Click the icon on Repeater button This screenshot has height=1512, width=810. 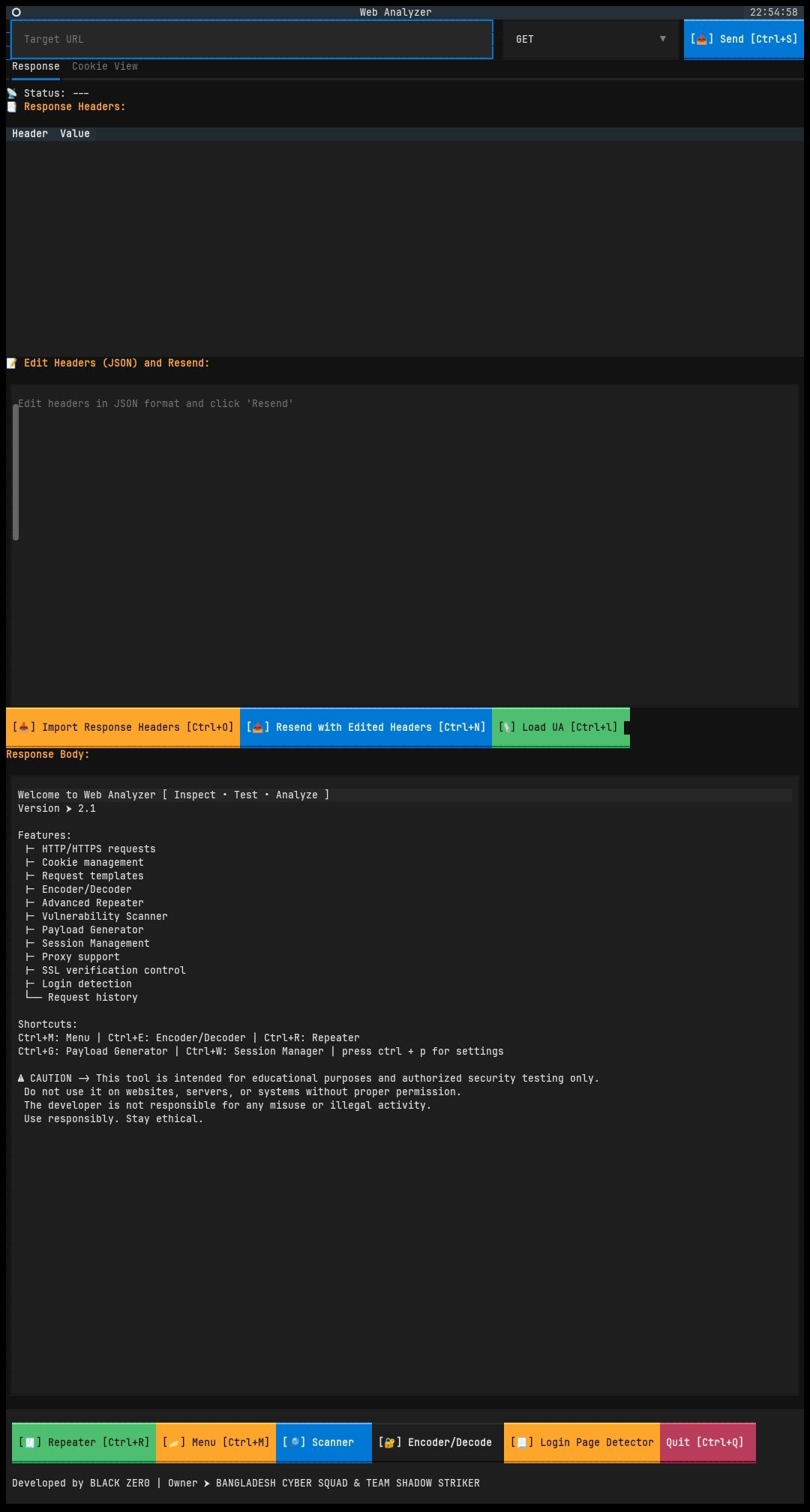click(x=30, y=1442)
